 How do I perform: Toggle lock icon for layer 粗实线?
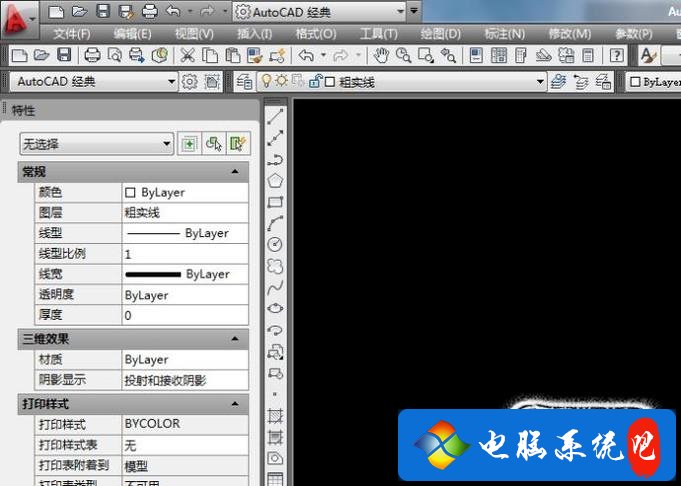(315, 81)
